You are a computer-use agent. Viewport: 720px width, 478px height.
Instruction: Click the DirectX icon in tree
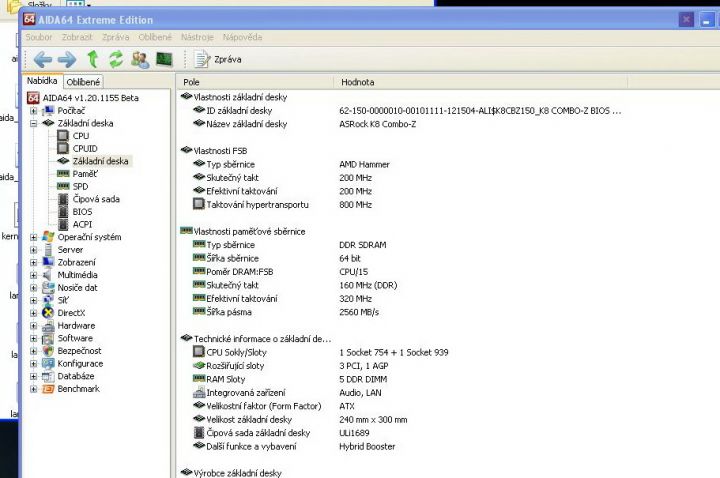(x=48, y=313)
